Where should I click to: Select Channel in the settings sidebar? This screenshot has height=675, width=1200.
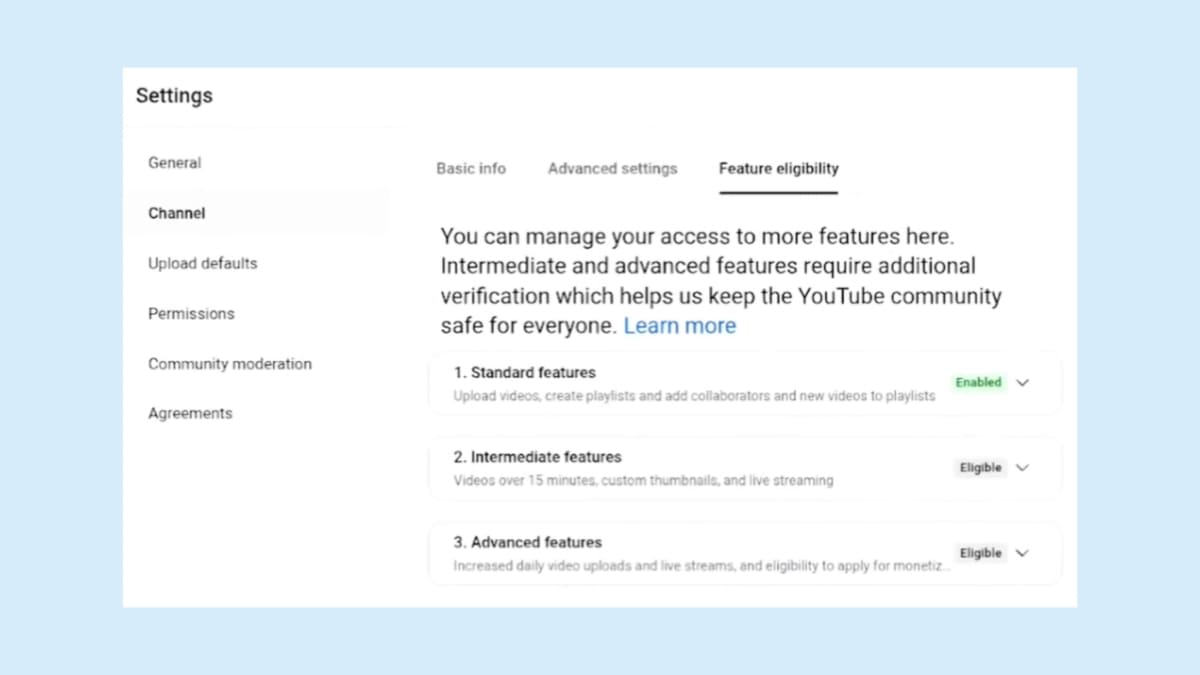tap(176, 213)
